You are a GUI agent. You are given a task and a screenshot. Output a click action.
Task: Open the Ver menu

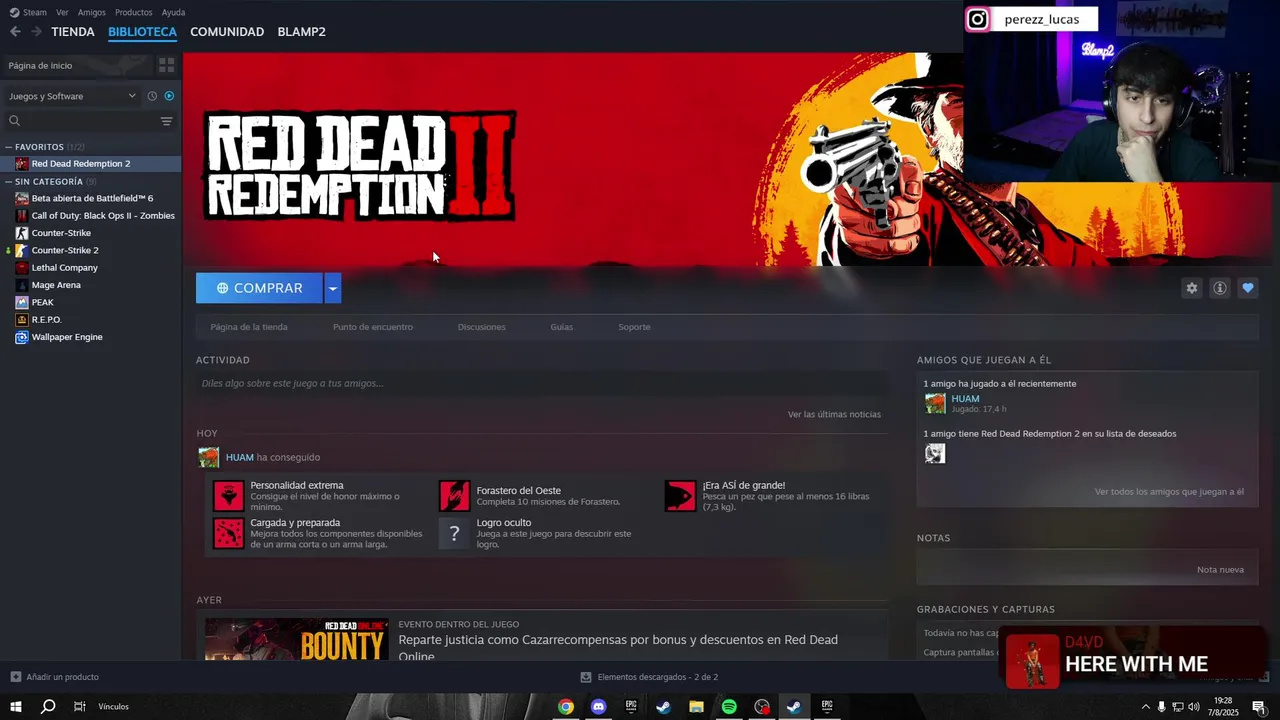[x=62, y=12]
